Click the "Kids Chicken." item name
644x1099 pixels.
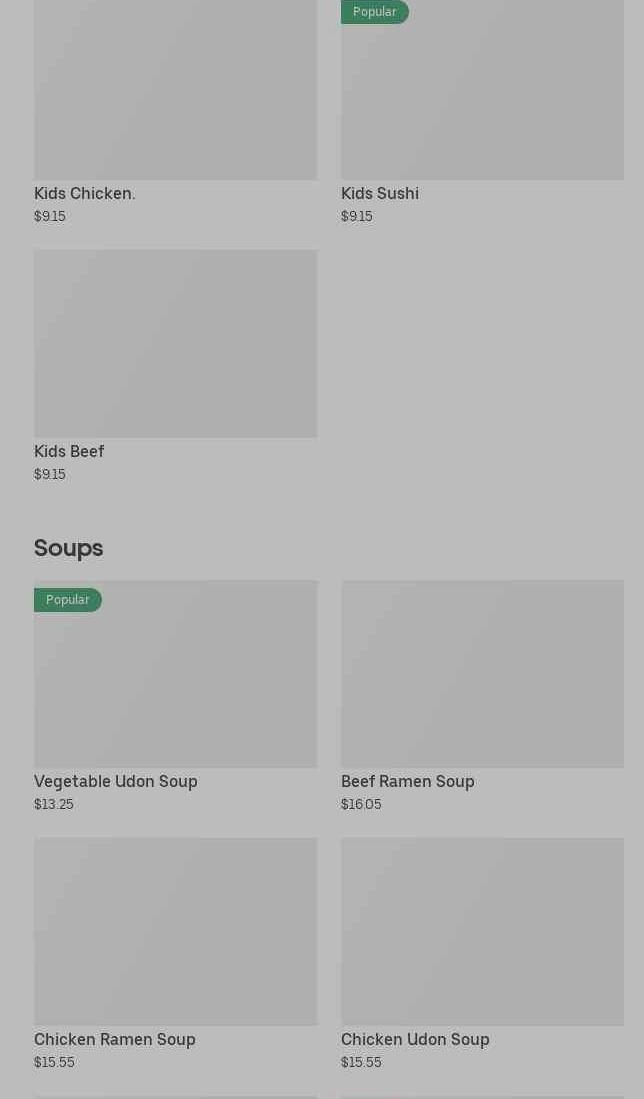85,193
